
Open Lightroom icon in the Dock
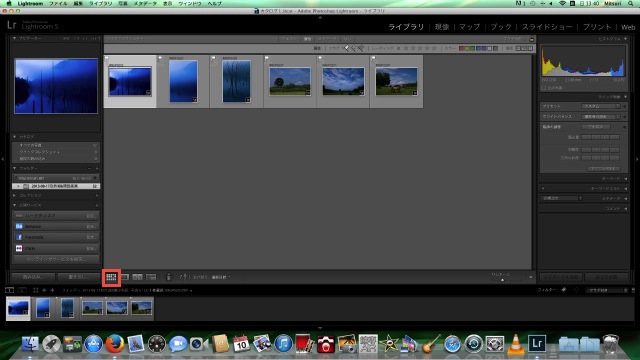(x=537, y=344)
